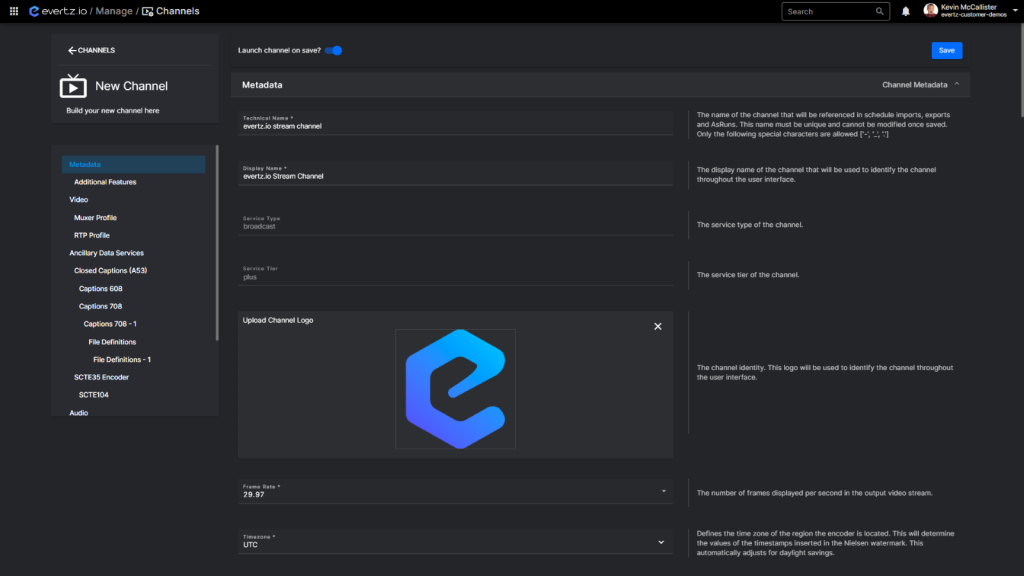Screen dimensions: 1024x576
Task: Click inside the Technical Name field
Action: tap(400, 125)
